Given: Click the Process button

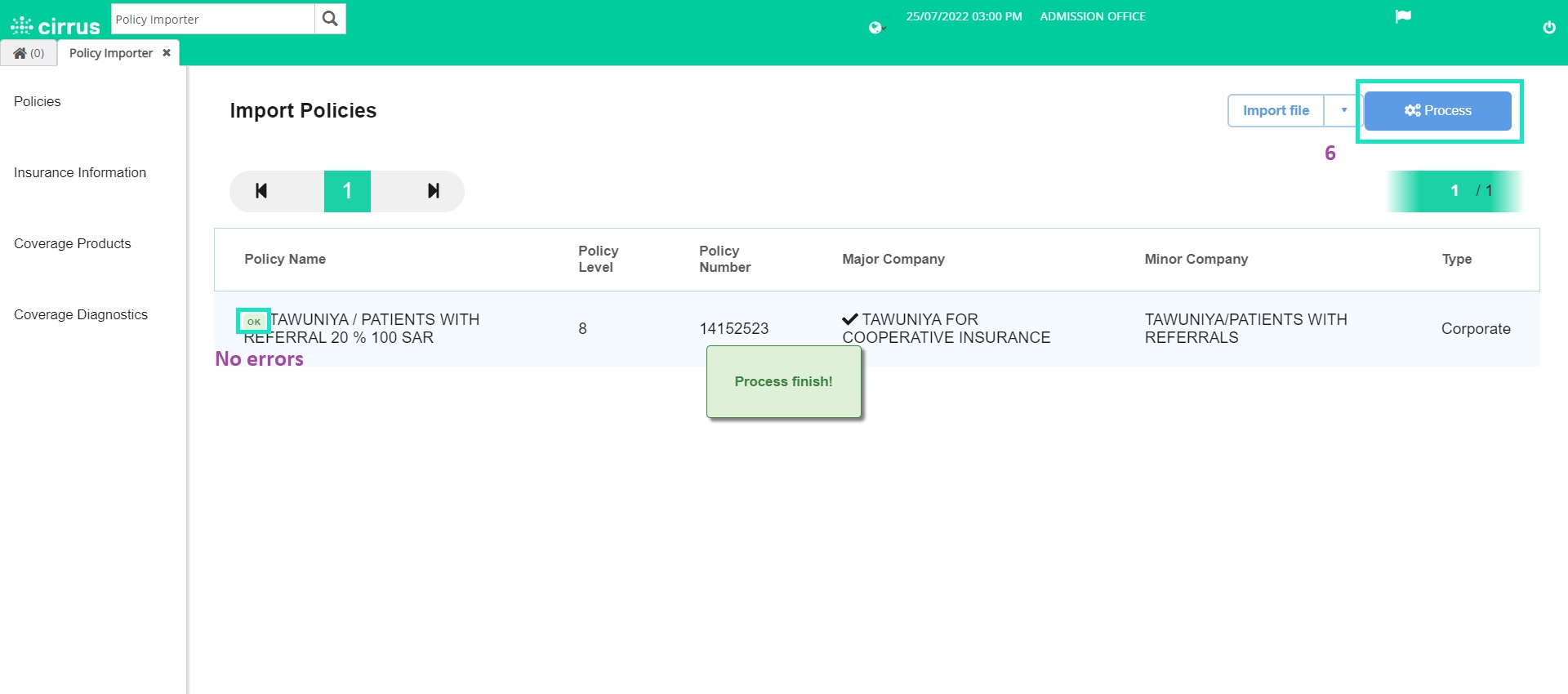Looking at the screenshot, I should (1437, 110).
